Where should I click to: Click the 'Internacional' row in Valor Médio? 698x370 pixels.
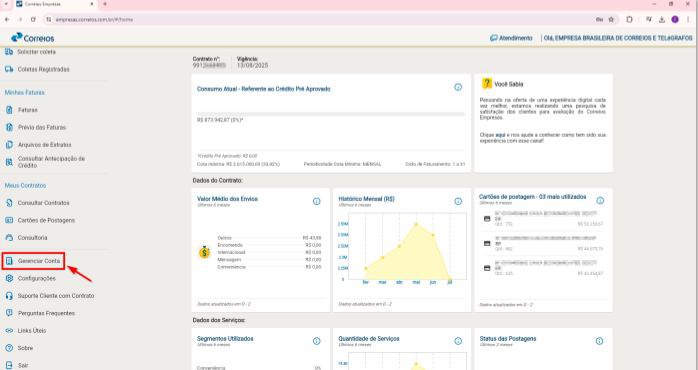(x=269, y=252)
